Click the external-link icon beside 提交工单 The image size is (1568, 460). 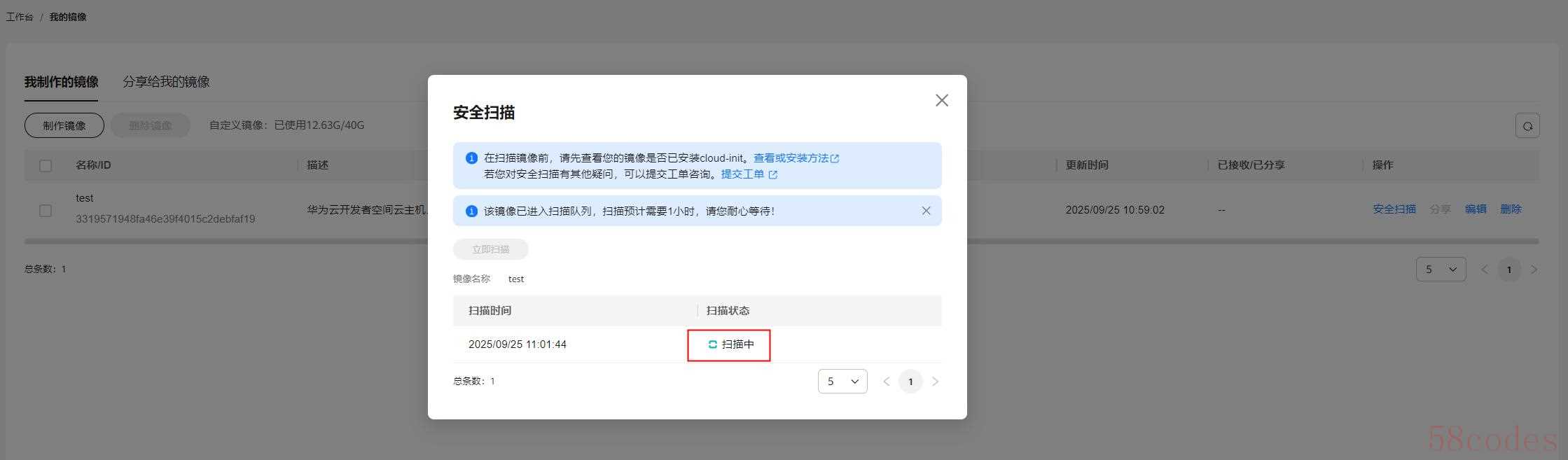773,174
